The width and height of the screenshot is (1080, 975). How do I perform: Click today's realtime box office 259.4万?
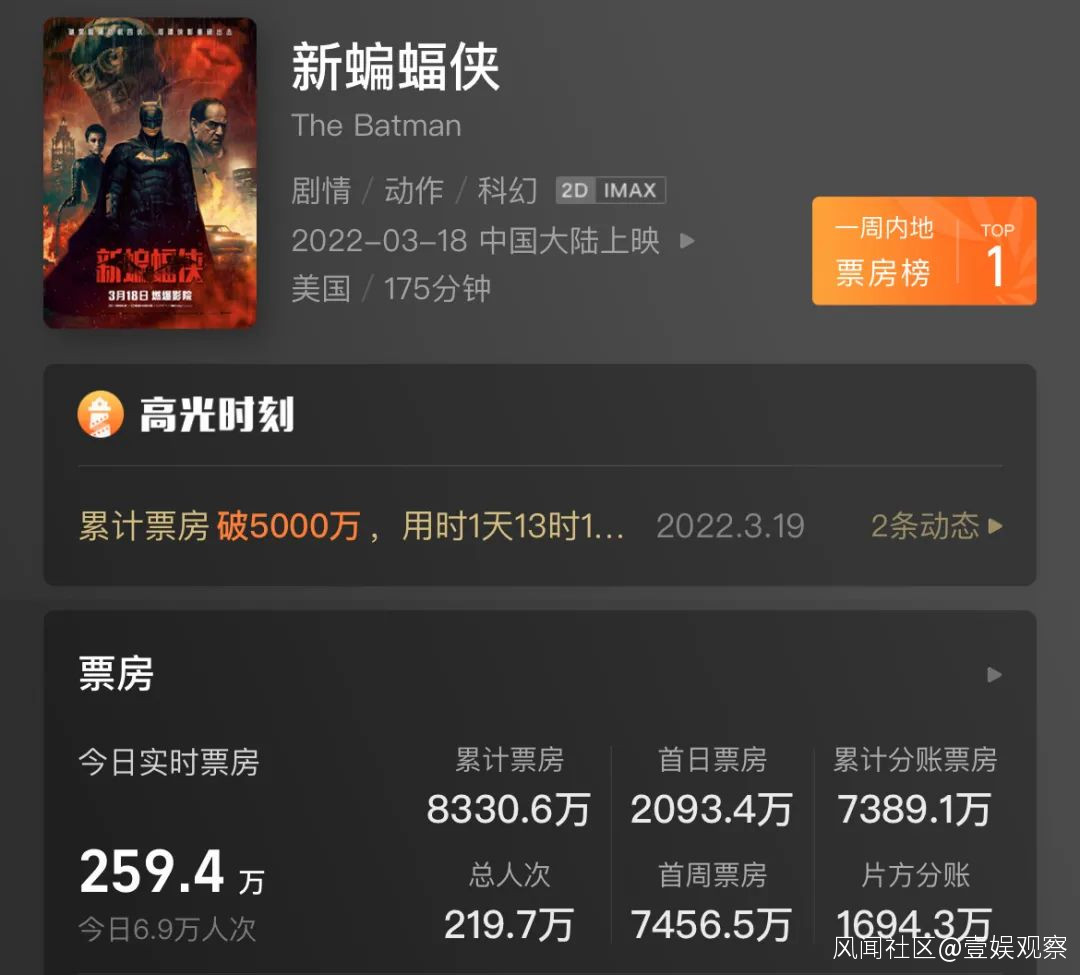coord(172,872)
